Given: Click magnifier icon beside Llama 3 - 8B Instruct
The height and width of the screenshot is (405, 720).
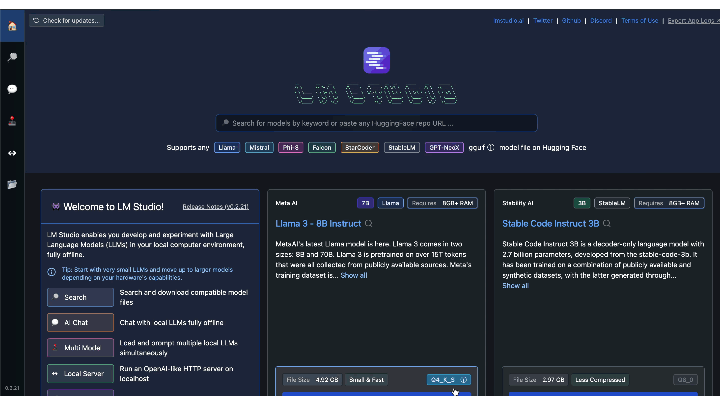Looking at the screenshot, I should (x=369, y=224).
